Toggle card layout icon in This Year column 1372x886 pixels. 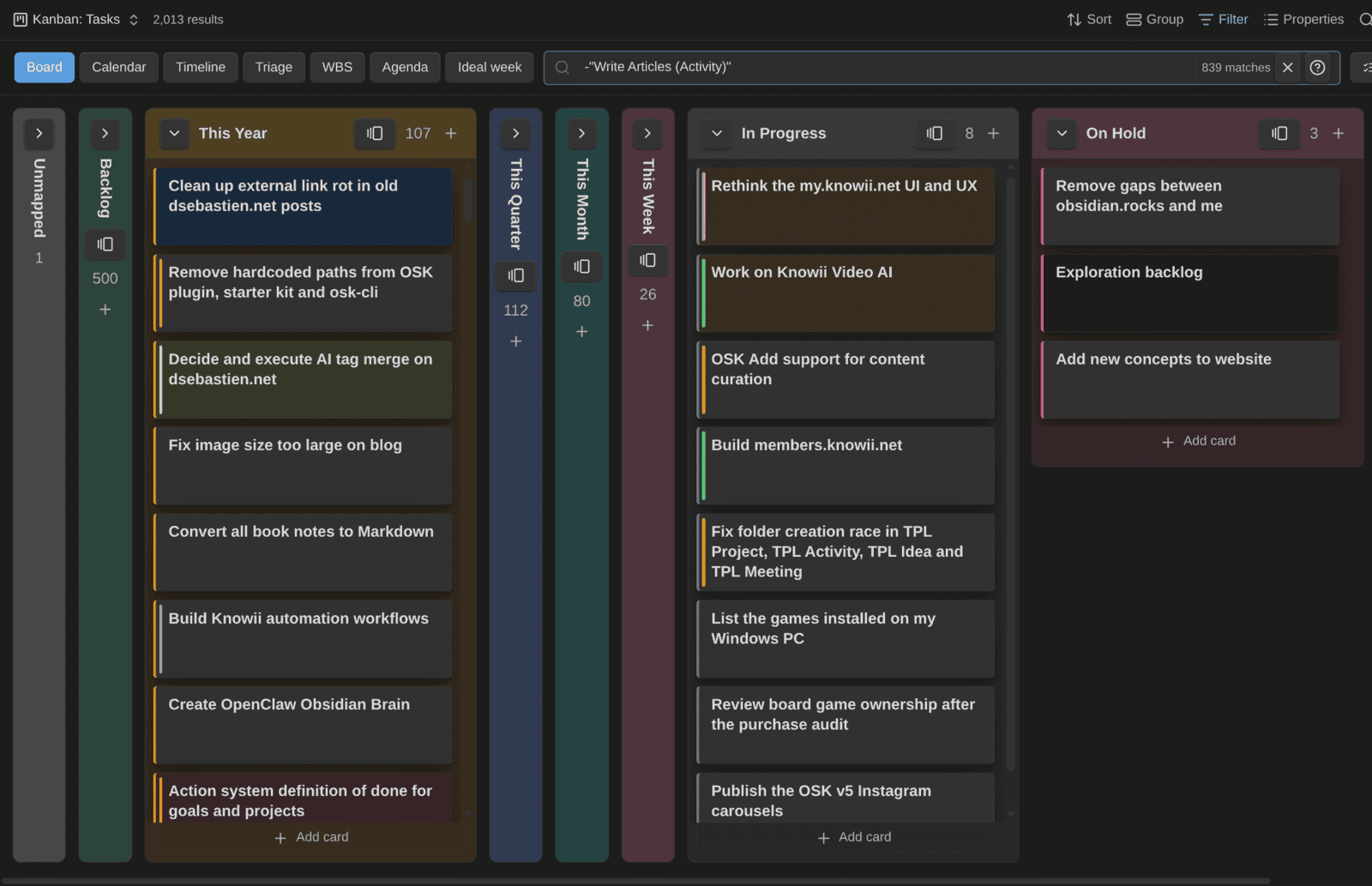click(x=375, y=133)
